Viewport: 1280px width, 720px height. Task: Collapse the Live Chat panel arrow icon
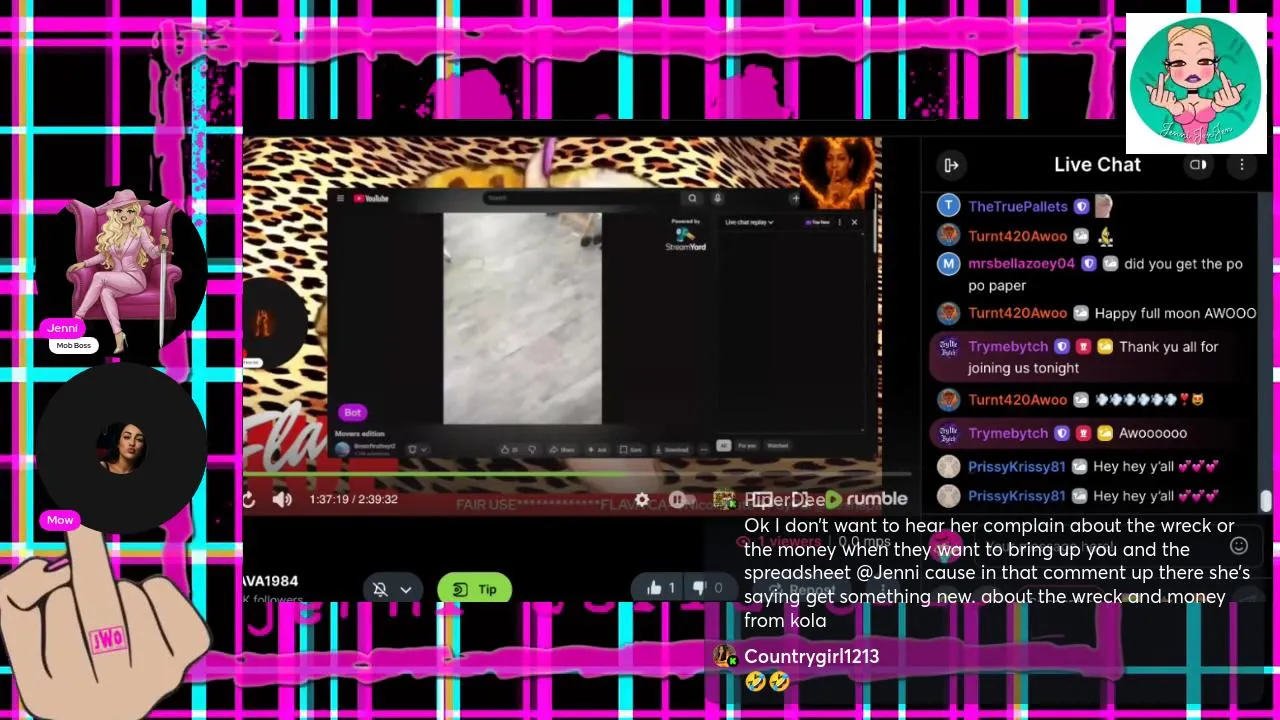tap(951, 165)
